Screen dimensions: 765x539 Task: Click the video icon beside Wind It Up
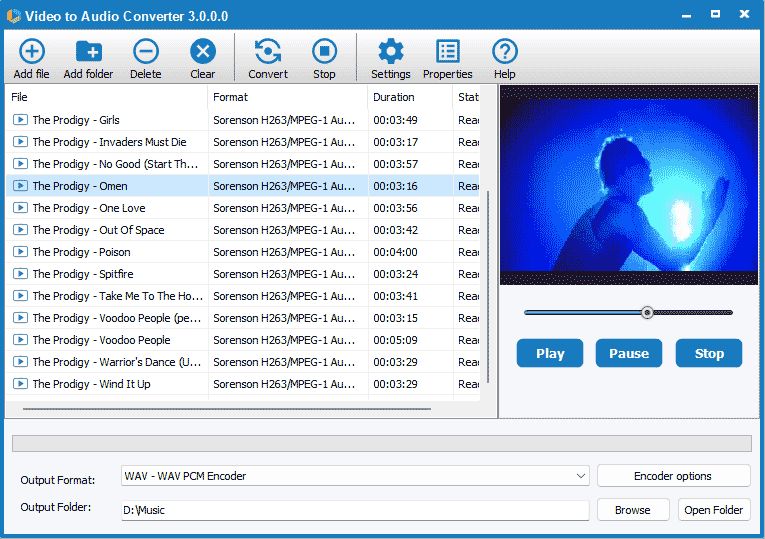(20, 383)
